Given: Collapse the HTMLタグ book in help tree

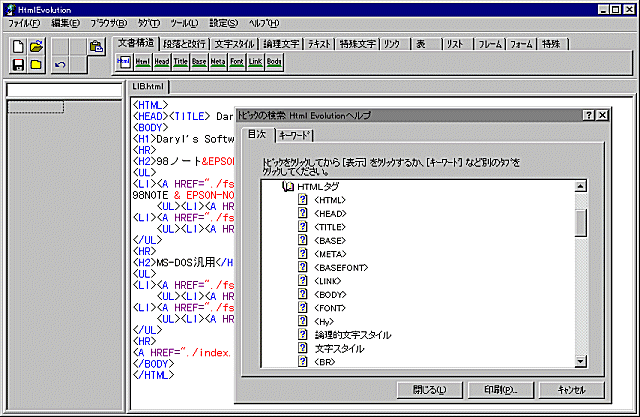Looking at the screenshot, I should point(288,186).
